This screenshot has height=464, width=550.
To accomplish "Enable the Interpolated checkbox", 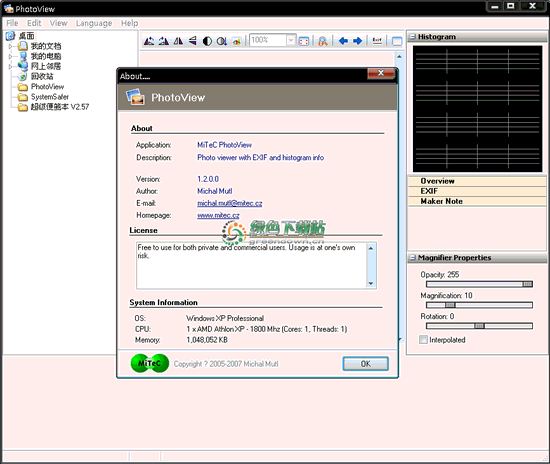I will coord(423,339).
